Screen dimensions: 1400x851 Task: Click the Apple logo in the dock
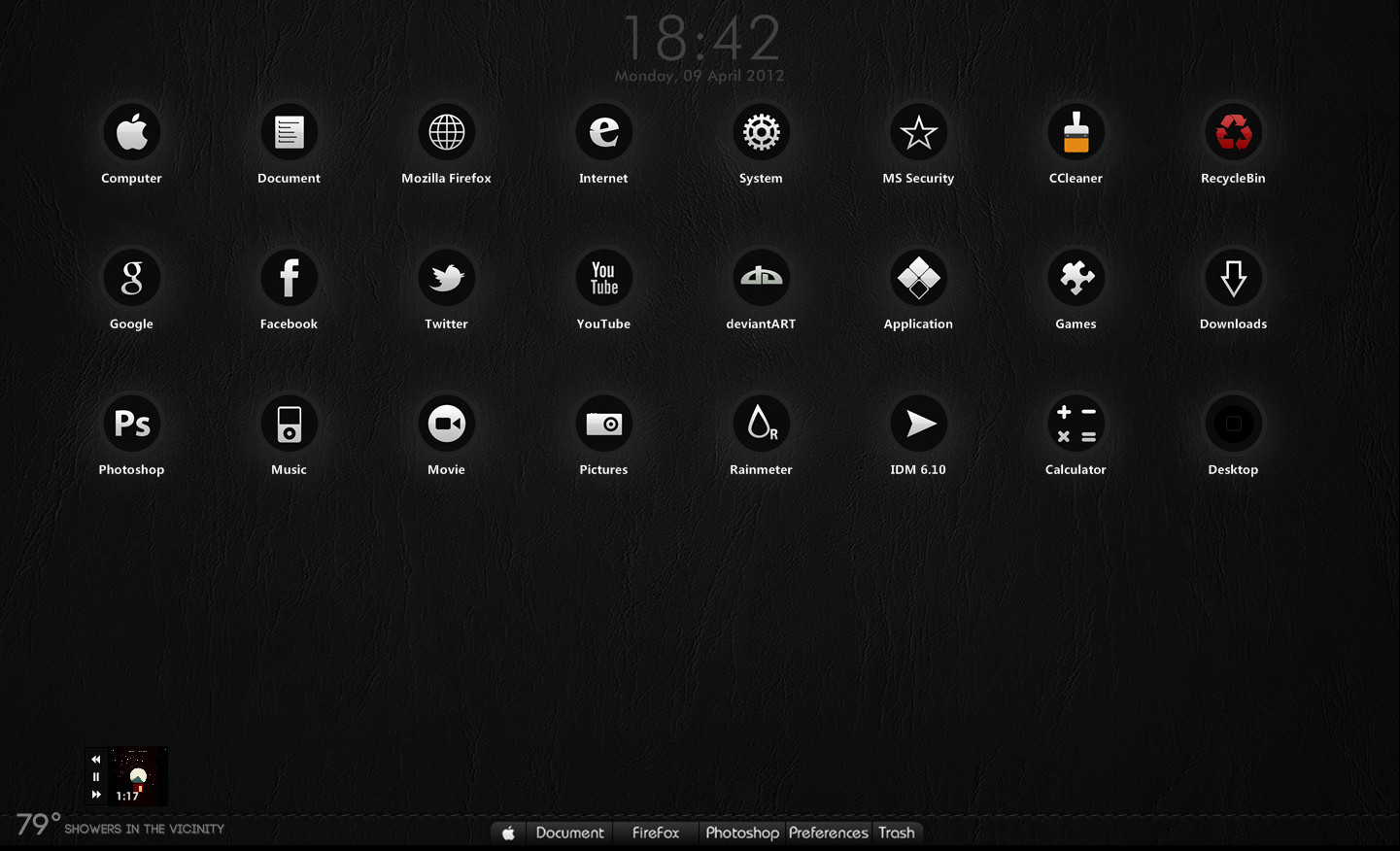(x=507, y=833)
